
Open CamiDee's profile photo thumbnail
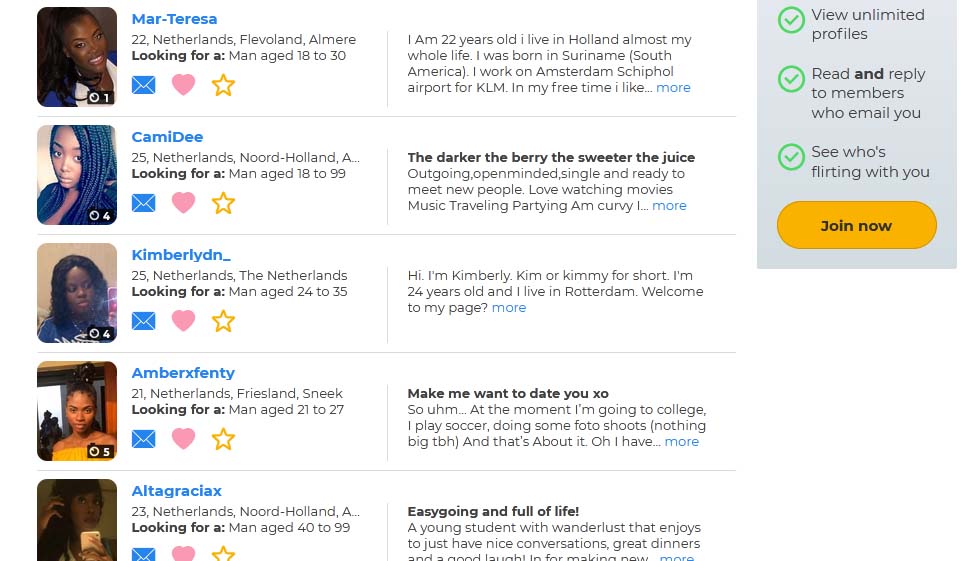(x=77, y=175)
